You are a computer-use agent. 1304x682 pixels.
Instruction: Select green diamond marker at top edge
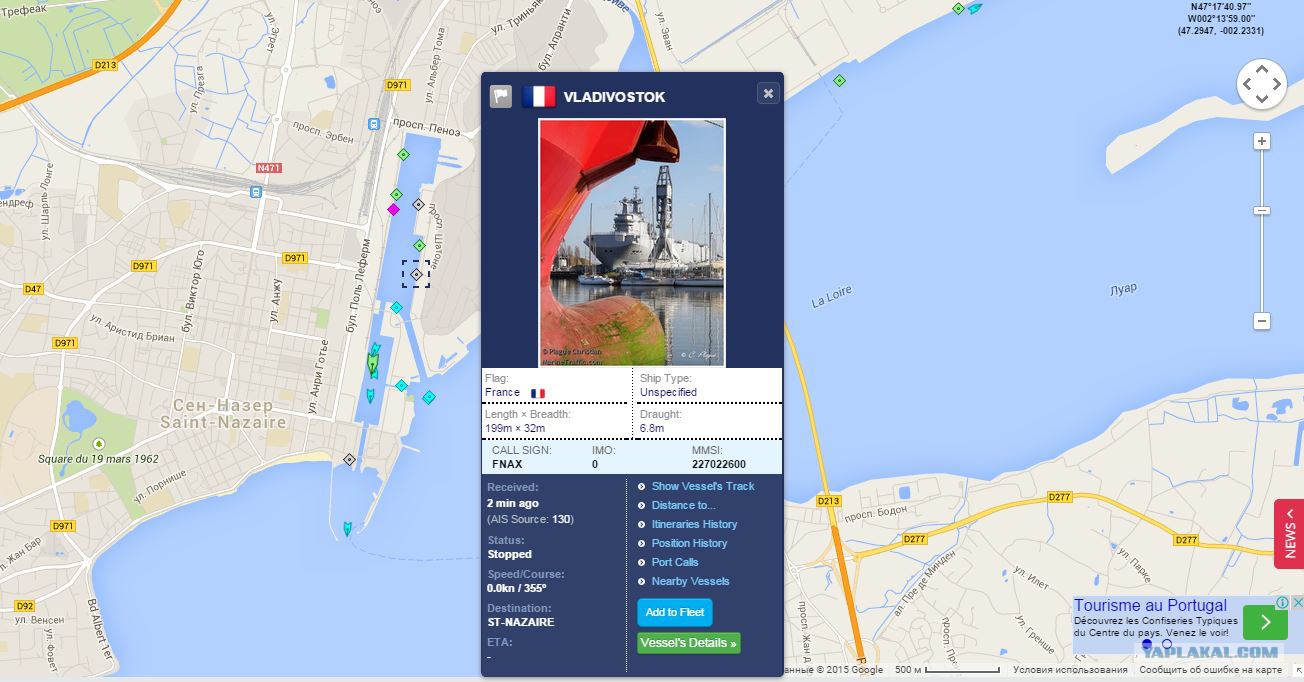[958, 8]
